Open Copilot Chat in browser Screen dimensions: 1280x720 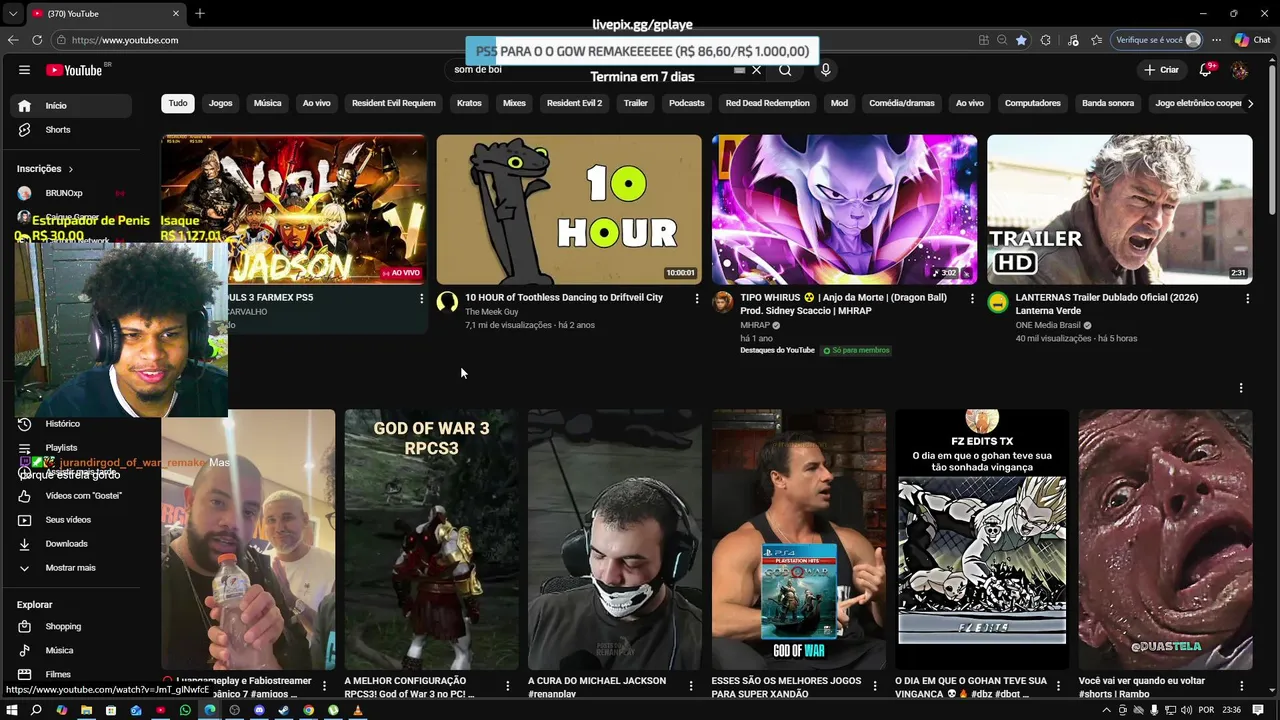coord(1252,40)
